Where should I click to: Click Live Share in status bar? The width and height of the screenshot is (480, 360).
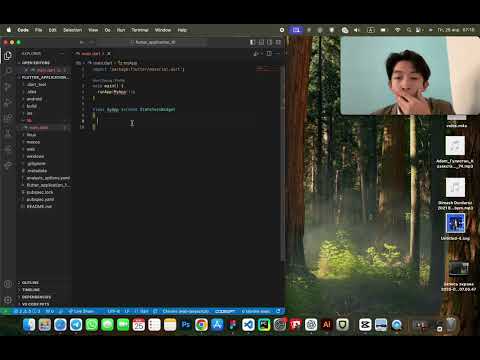[81, 311]
